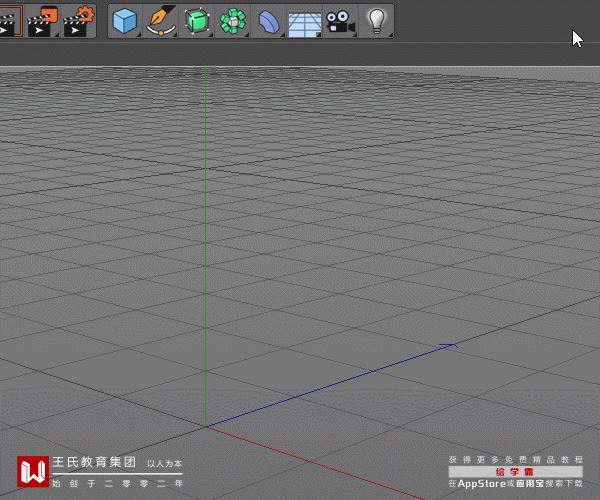Image resolution: width=600 pixels, height=500 pixels.
Task: Open the Subdivision Surface generator icon
Action: pyautogui.click(x=197, y=21)
